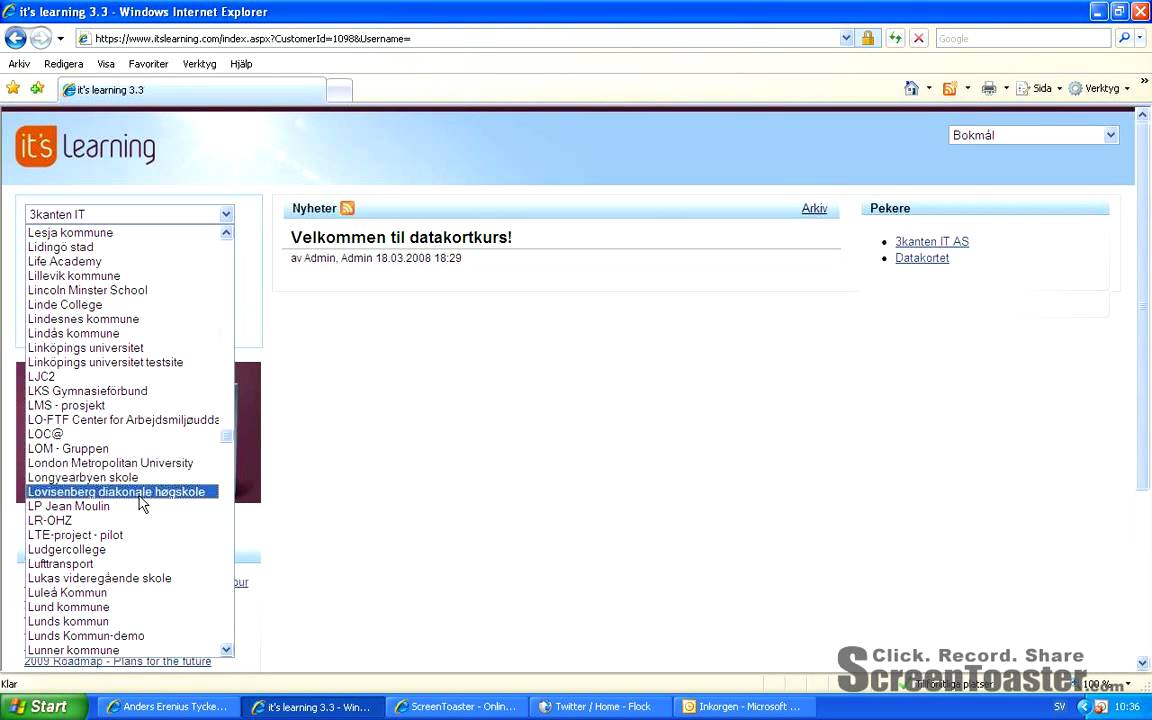This screenshot has width=1152, height=720.
Task: Open the 3kanten IT AS link
Action: coord(932,242)
